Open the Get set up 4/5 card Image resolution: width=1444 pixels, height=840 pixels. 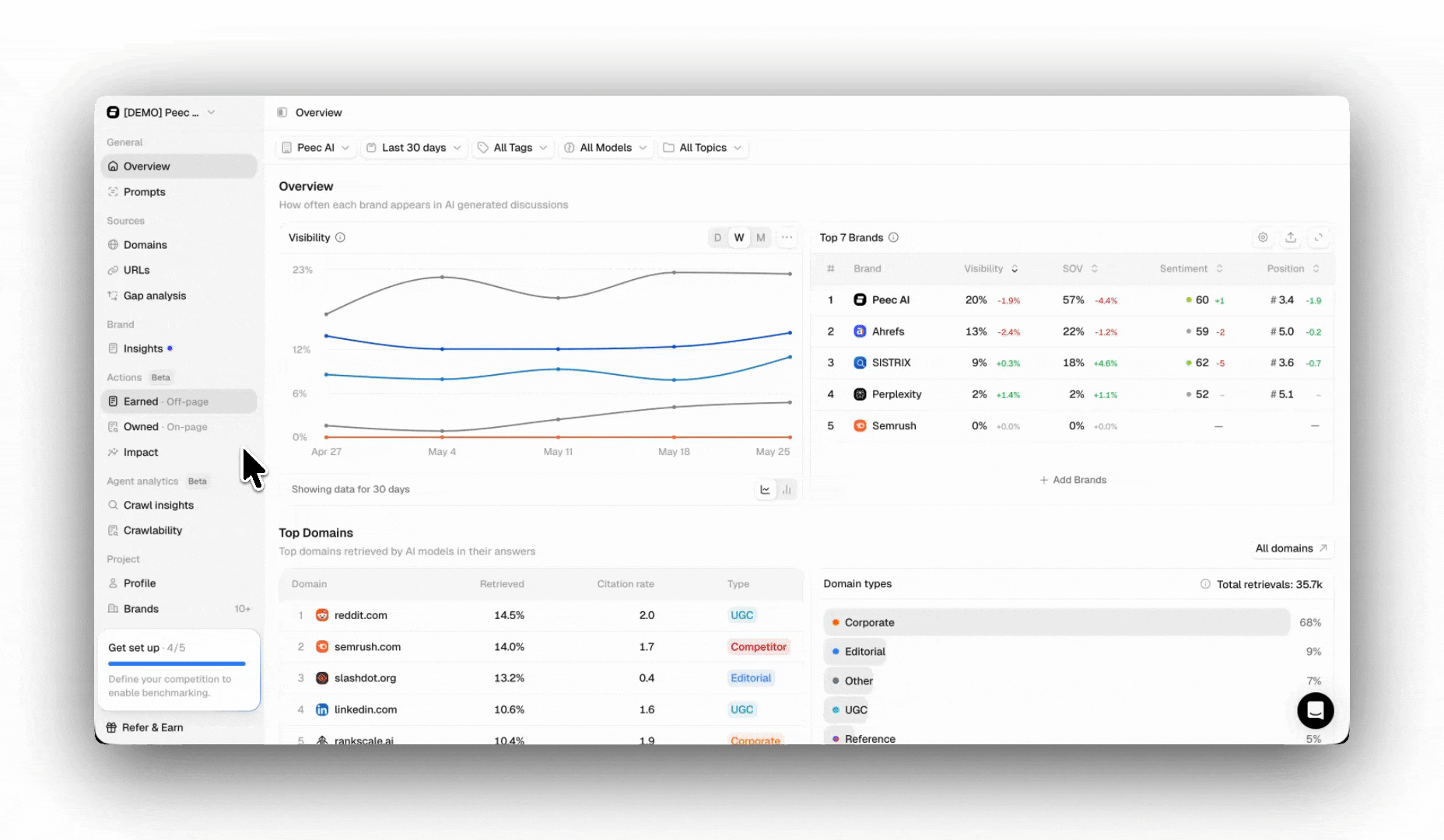click(x=178, y=670)
